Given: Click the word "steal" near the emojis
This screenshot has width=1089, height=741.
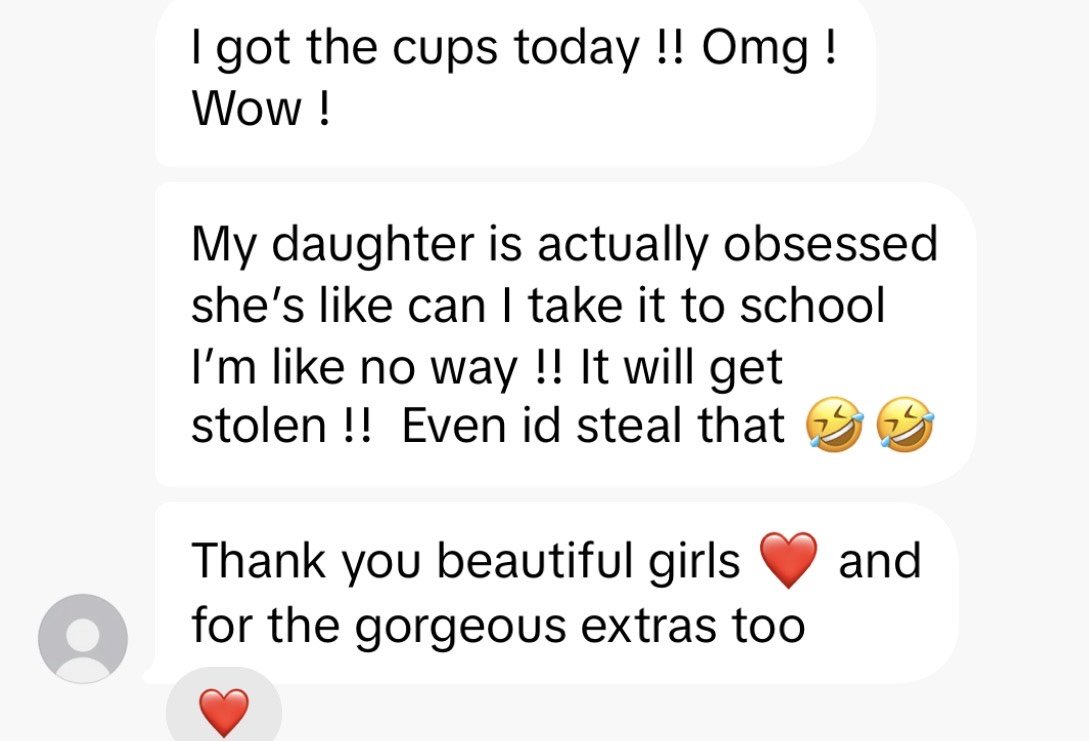Looking at the screenshot, I should [x=629, y=425].
